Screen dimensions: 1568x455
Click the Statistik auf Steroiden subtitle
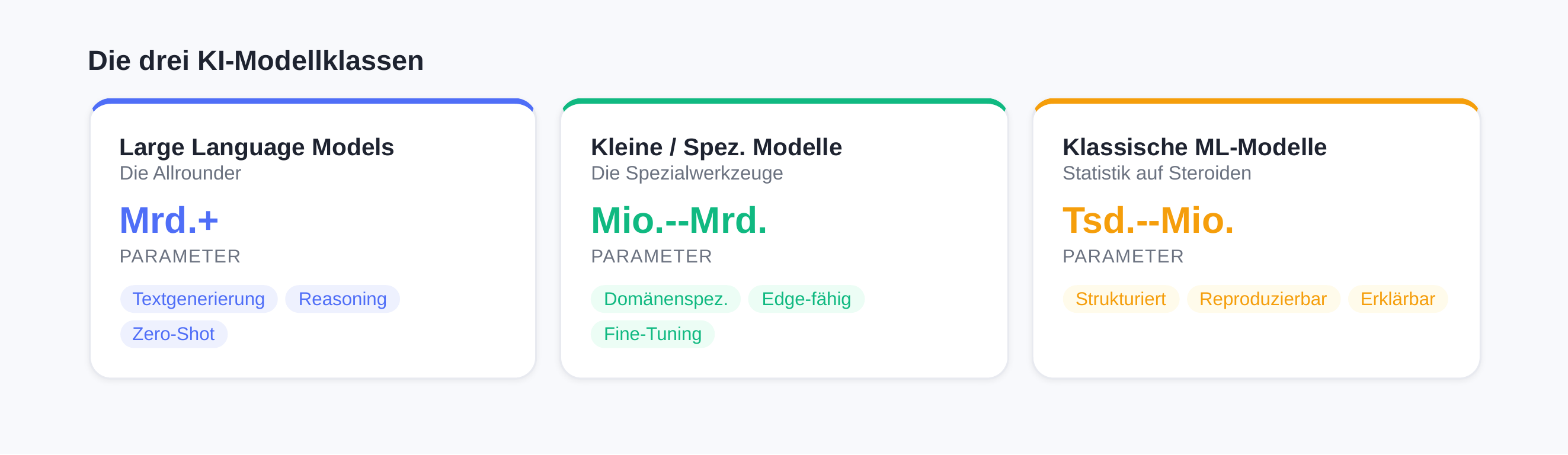pyautogui.click(x=1157, y=174)
